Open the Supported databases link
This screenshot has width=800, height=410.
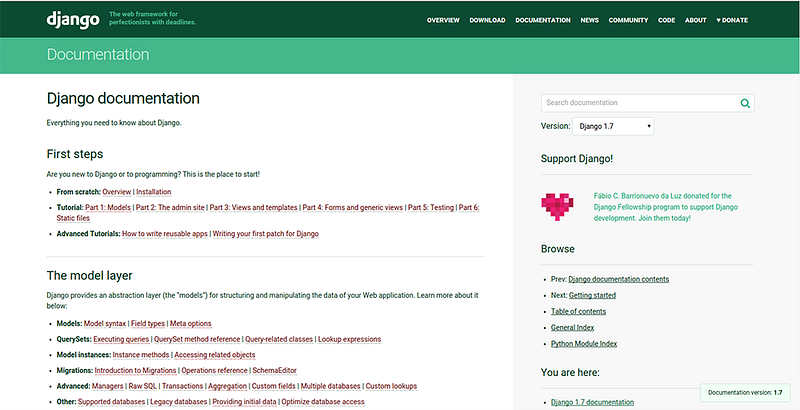point(111,402)
